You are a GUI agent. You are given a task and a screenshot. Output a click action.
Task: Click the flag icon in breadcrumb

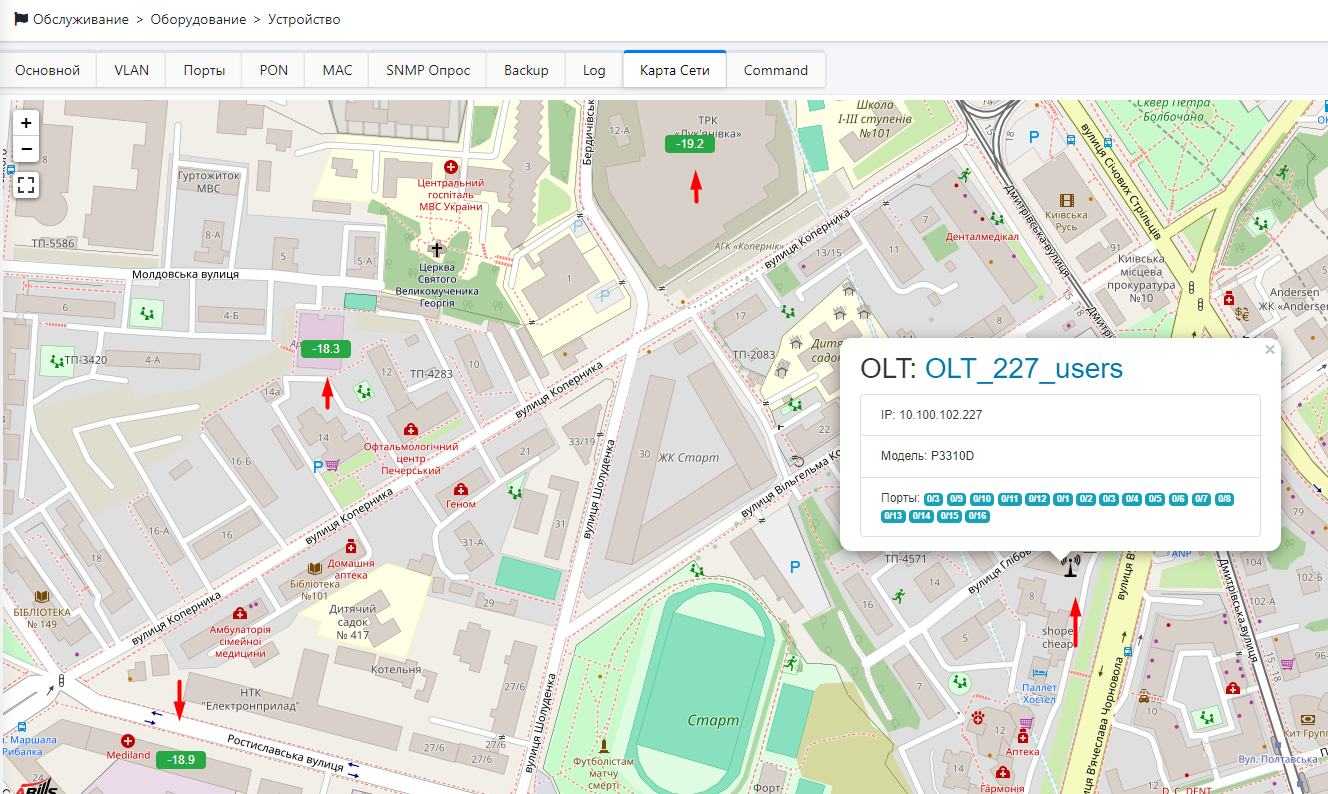pyautogui.click(x=21, y=19)
